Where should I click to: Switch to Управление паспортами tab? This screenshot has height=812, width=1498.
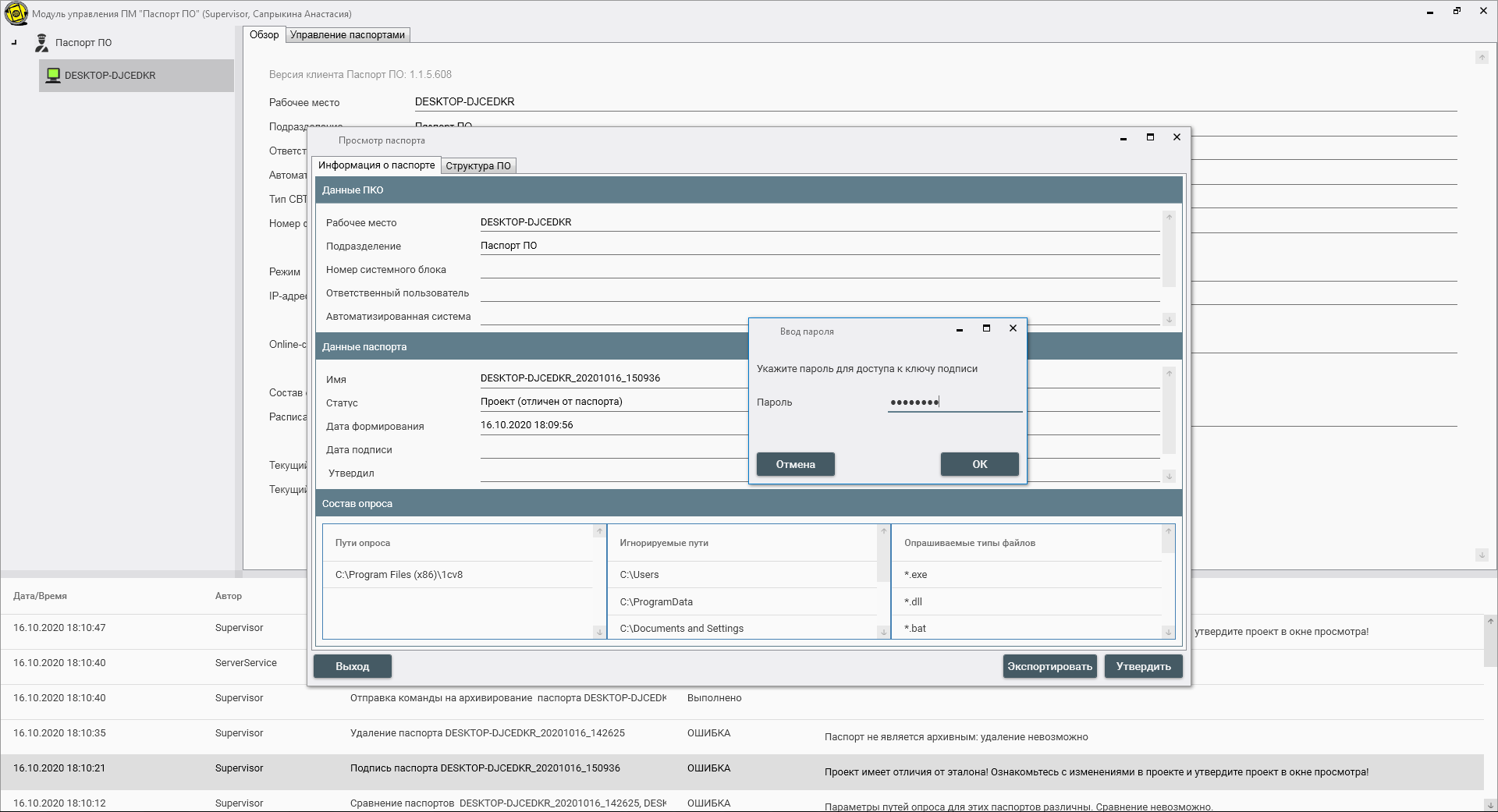[x=347, y=35]
